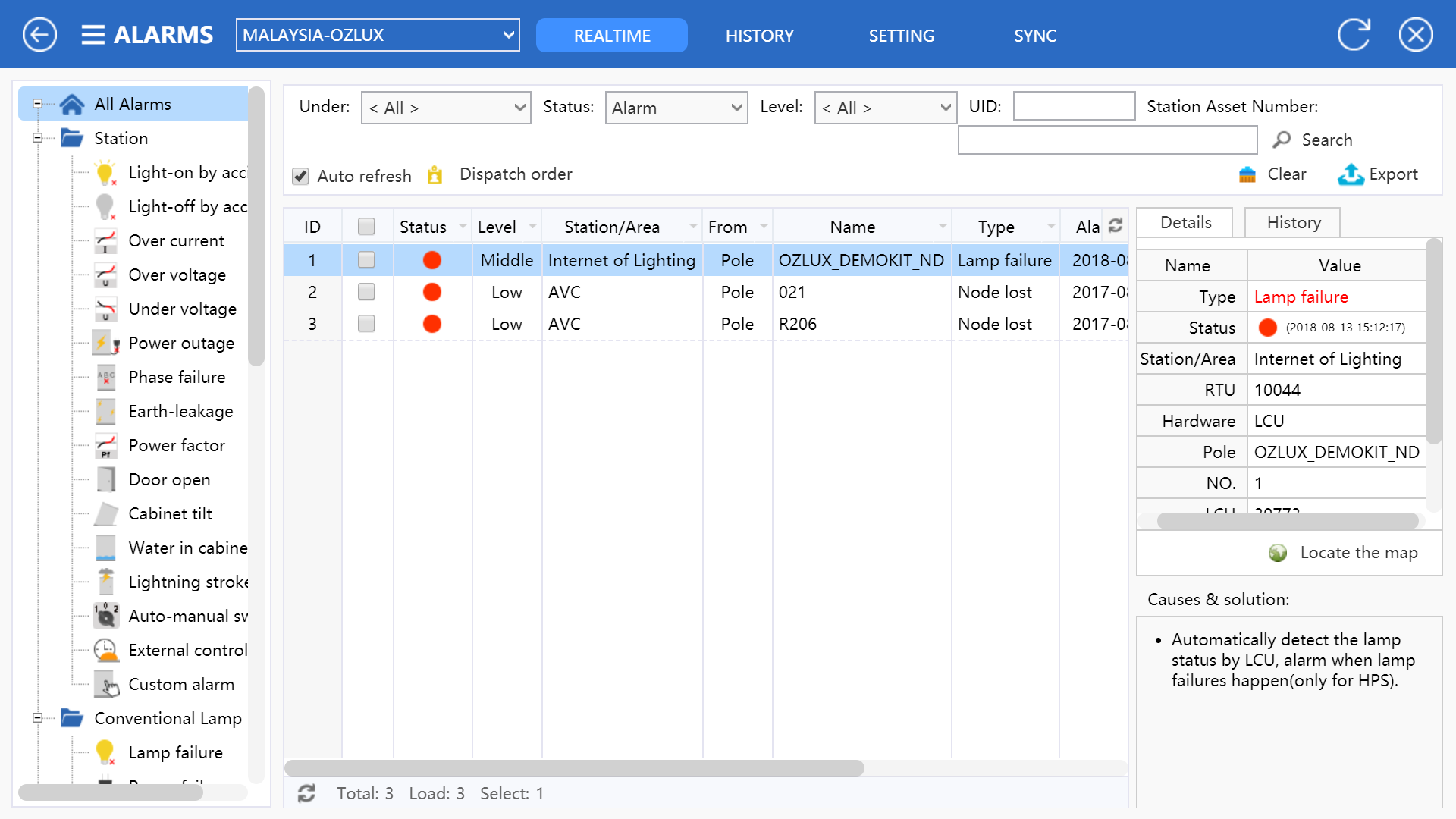Click the Clear filter icon
This screenshot has height=819, width=1456.
[1247, 174]
